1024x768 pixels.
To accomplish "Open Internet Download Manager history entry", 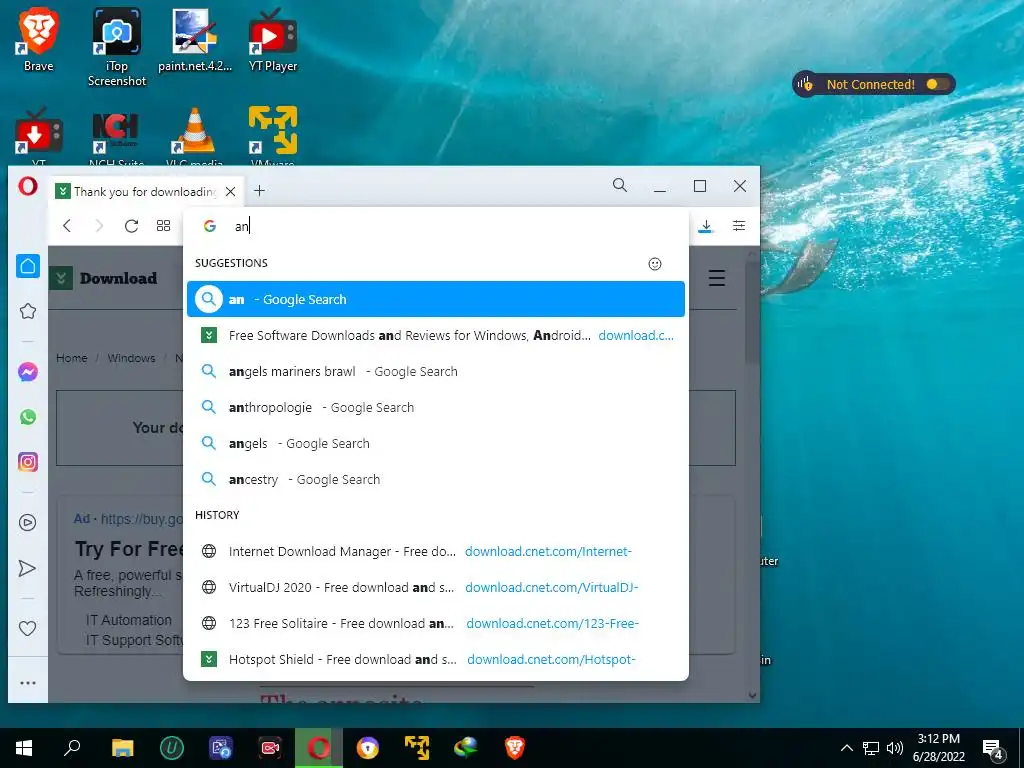I will (x=436, y=551).
